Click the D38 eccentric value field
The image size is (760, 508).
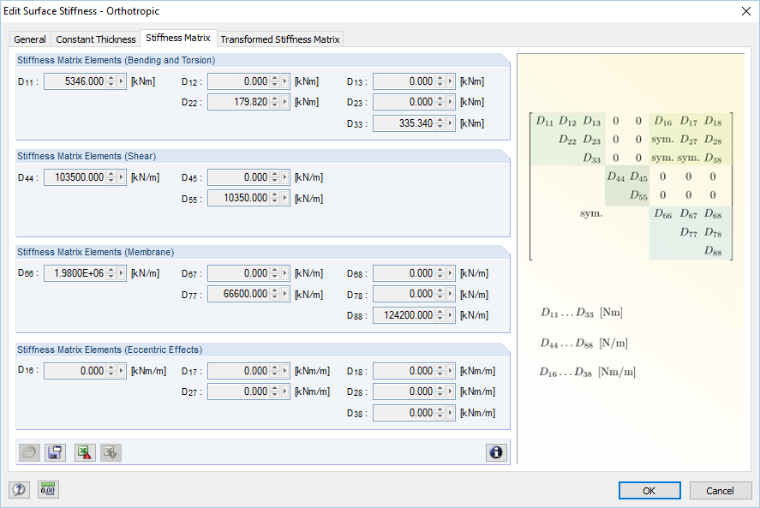(404, 413)
